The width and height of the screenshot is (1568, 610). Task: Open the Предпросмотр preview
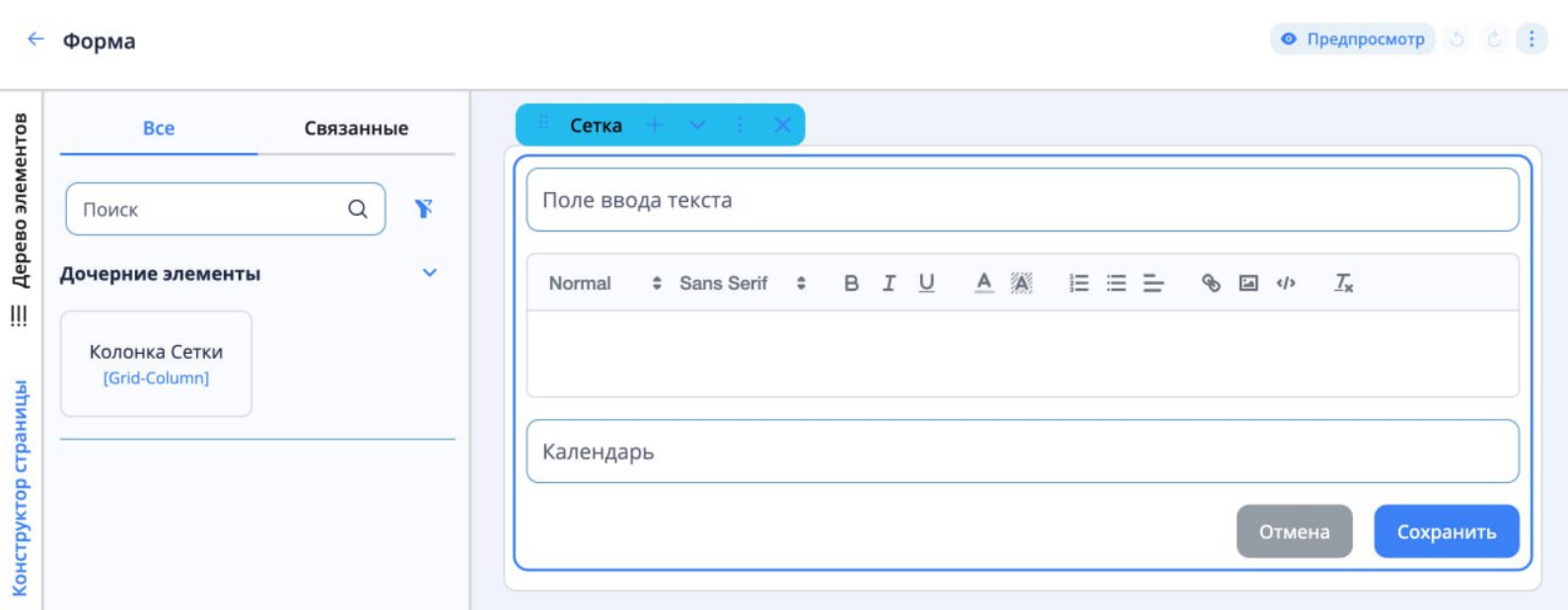coord(1352,39)
